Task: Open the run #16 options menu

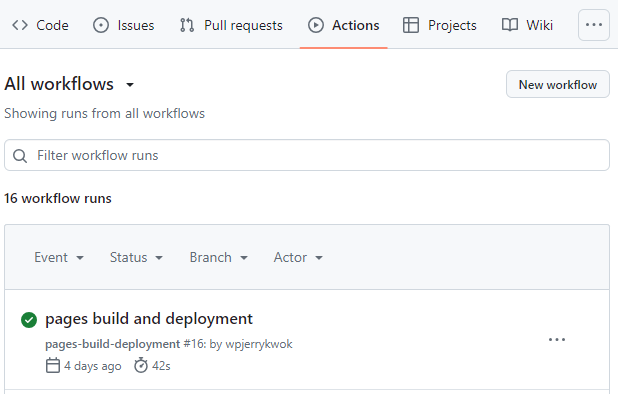Action: (x=557, y=339)
